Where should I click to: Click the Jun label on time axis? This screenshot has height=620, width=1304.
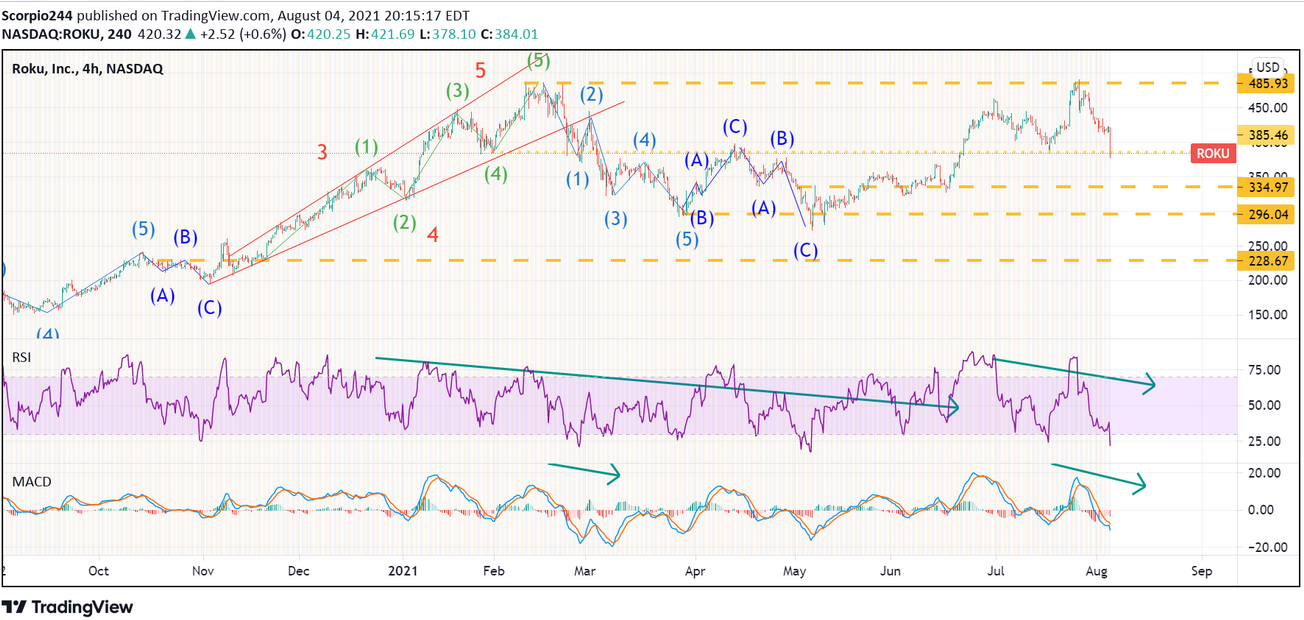tap(892, 571)
